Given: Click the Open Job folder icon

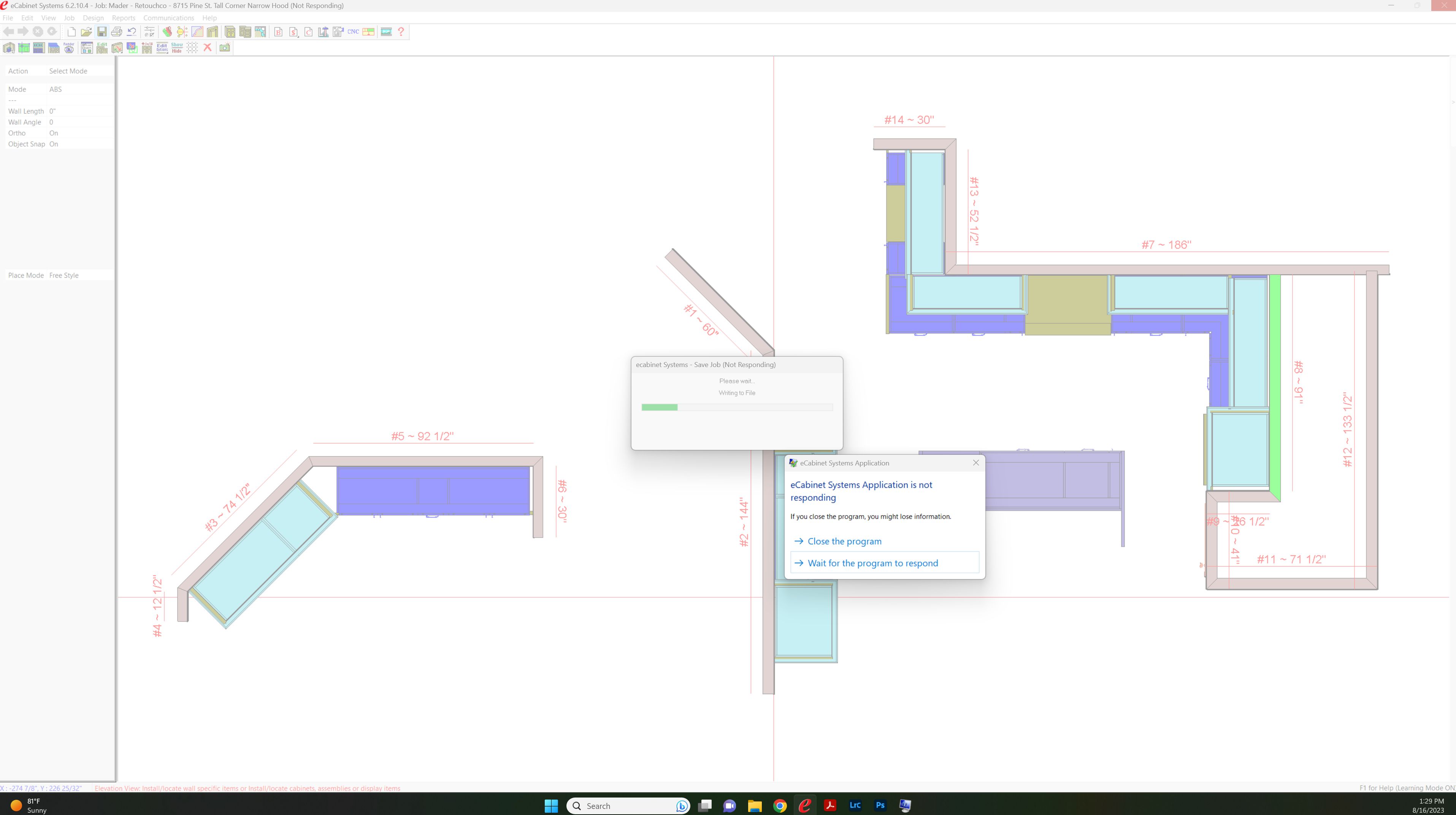Looking at the screenshot, I should point(86,32).
